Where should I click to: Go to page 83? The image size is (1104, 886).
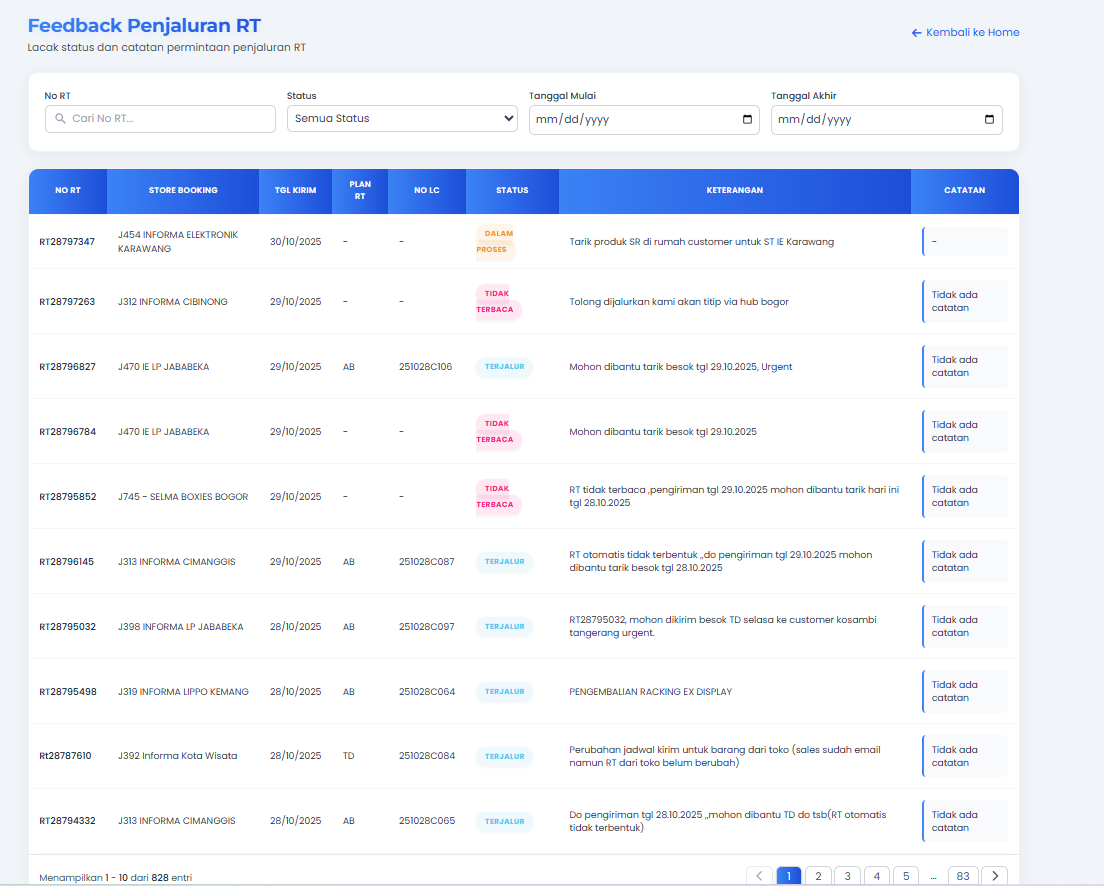click(963, 875)
